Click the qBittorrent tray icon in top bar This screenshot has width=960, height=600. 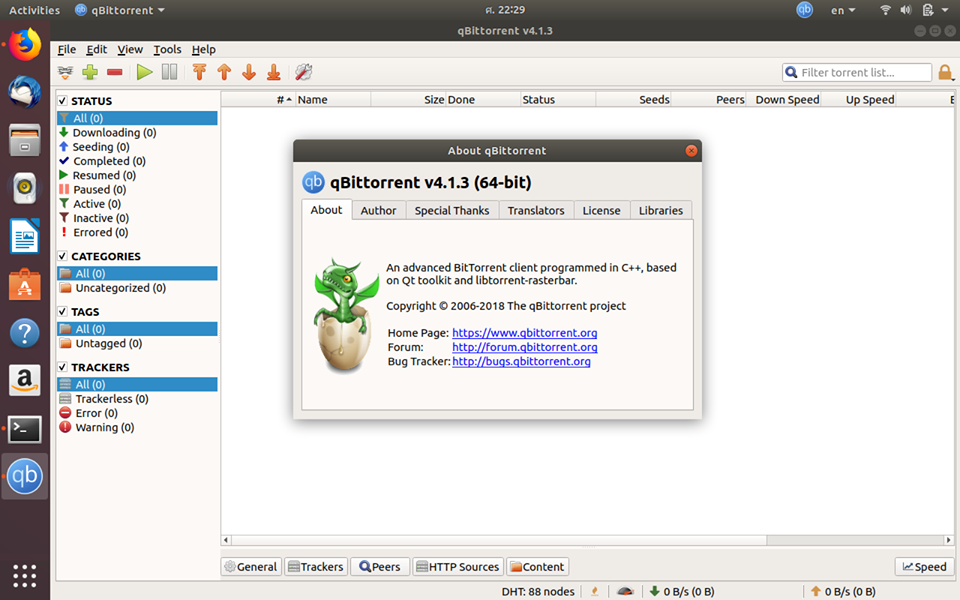(804, 10)
